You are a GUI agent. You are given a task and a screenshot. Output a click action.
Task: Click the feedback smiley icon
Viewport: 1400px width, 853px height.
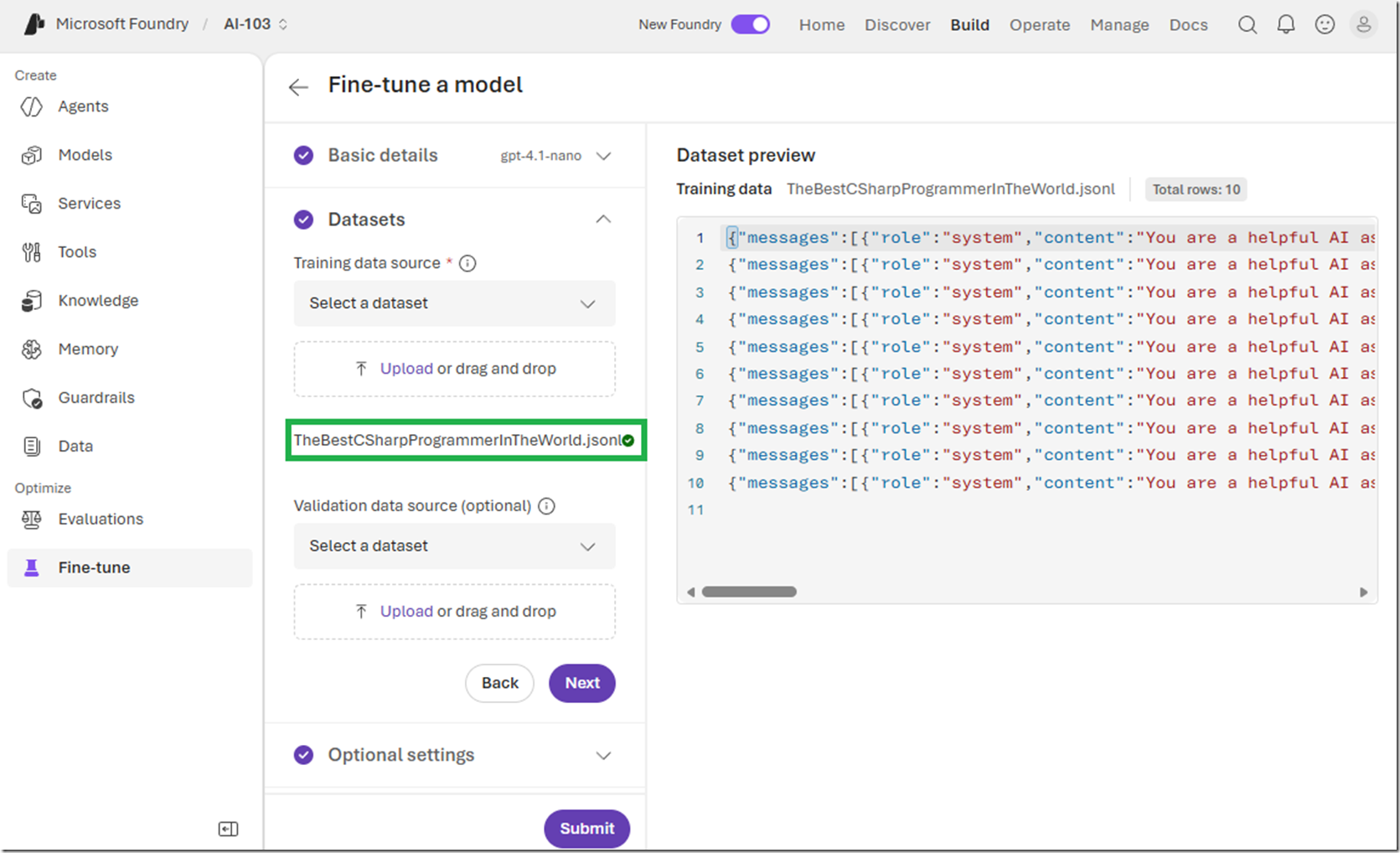pyautogui.click(x=1325, y=25)
